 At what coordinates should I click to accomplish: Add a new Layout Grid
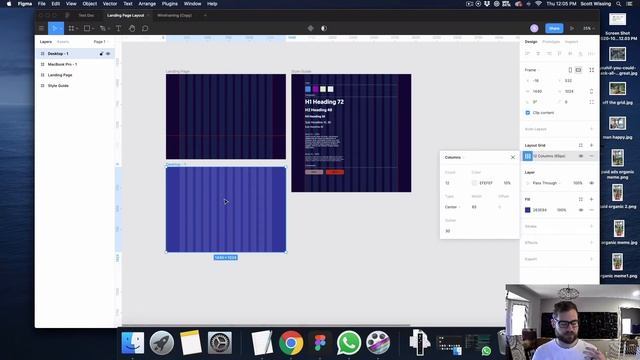click(x=591, y=145)
